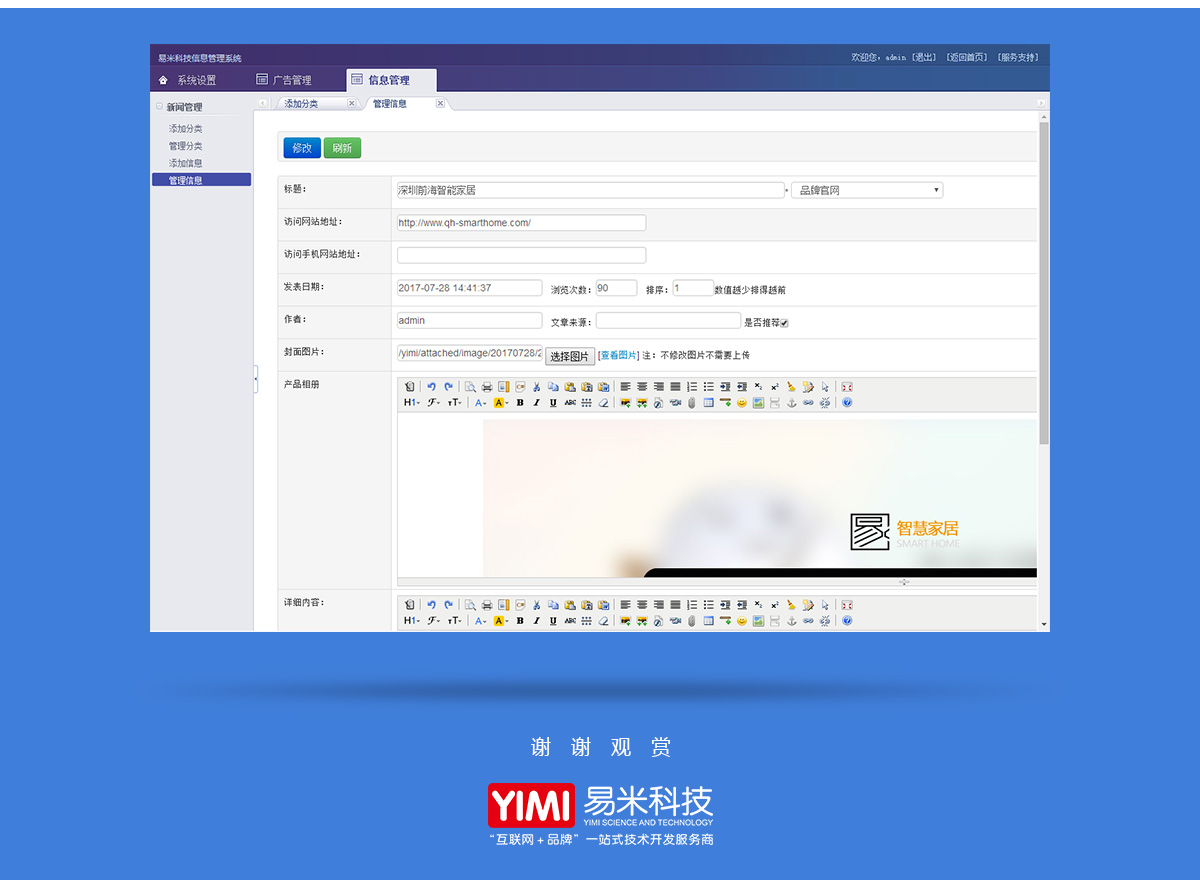Insert image in 产品相册 editor
This screenshot has height=880, width=1200.
coord(625,403)
